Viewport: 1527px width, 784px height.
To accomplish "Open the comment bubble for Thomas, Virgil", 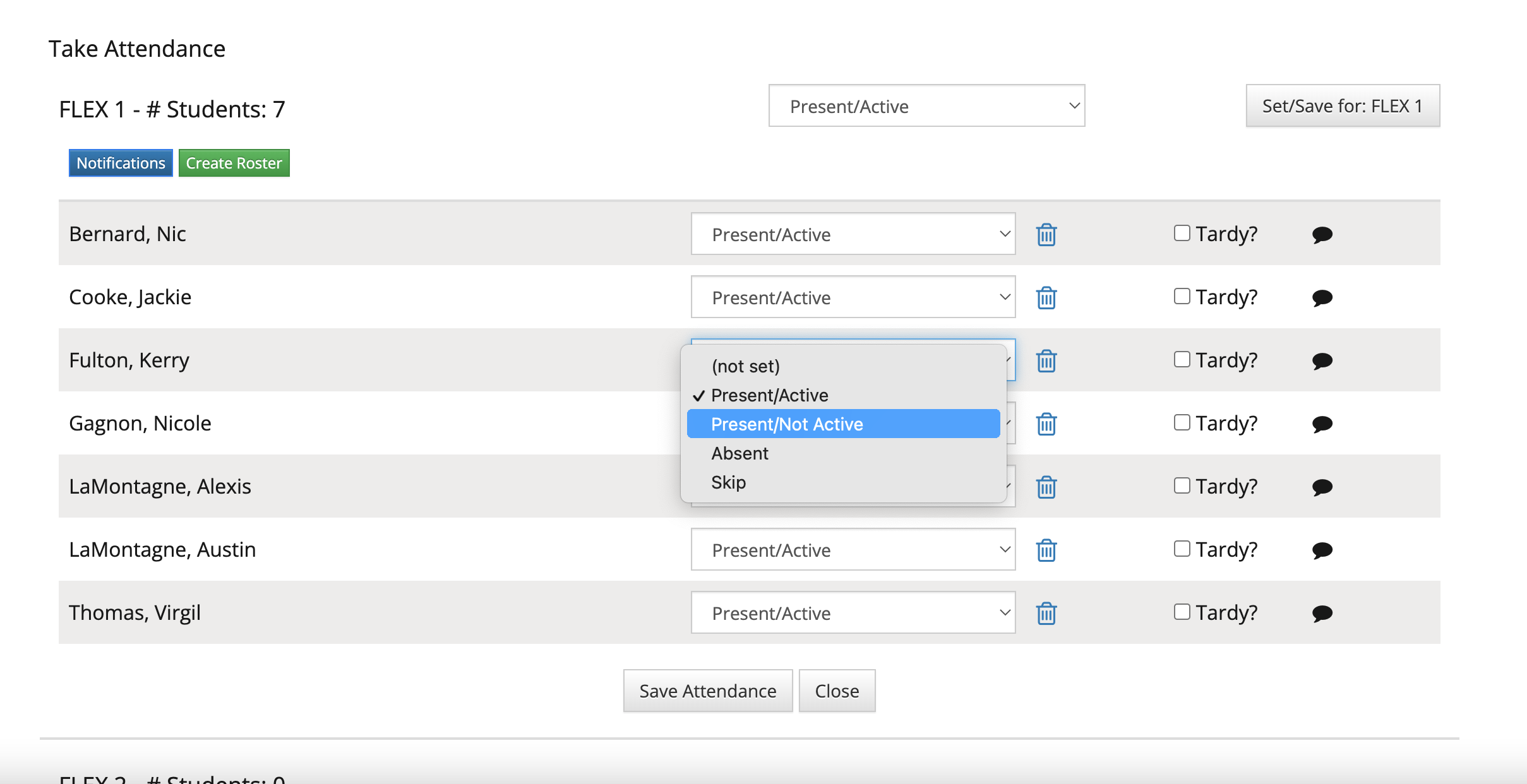I will pyautogui.click(x=1322, y=612).
